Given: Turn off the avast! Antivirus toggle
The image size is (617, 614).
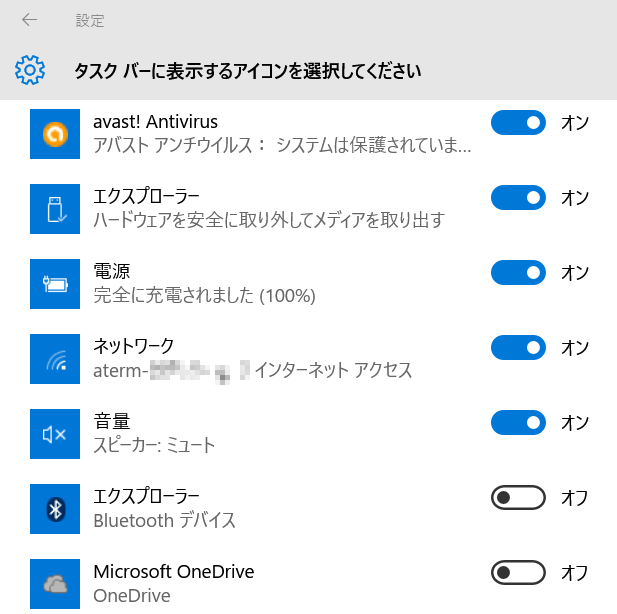Looking at the screenshot, I should (x=518, y=123).
